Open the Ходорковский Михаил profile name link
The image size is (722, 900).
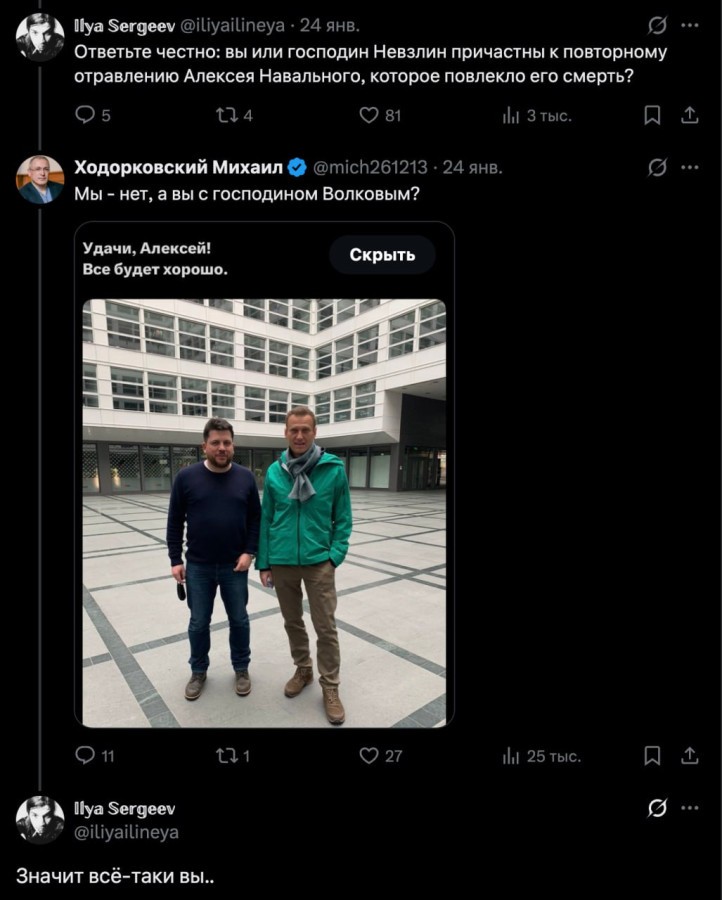(x=178, y=167)
